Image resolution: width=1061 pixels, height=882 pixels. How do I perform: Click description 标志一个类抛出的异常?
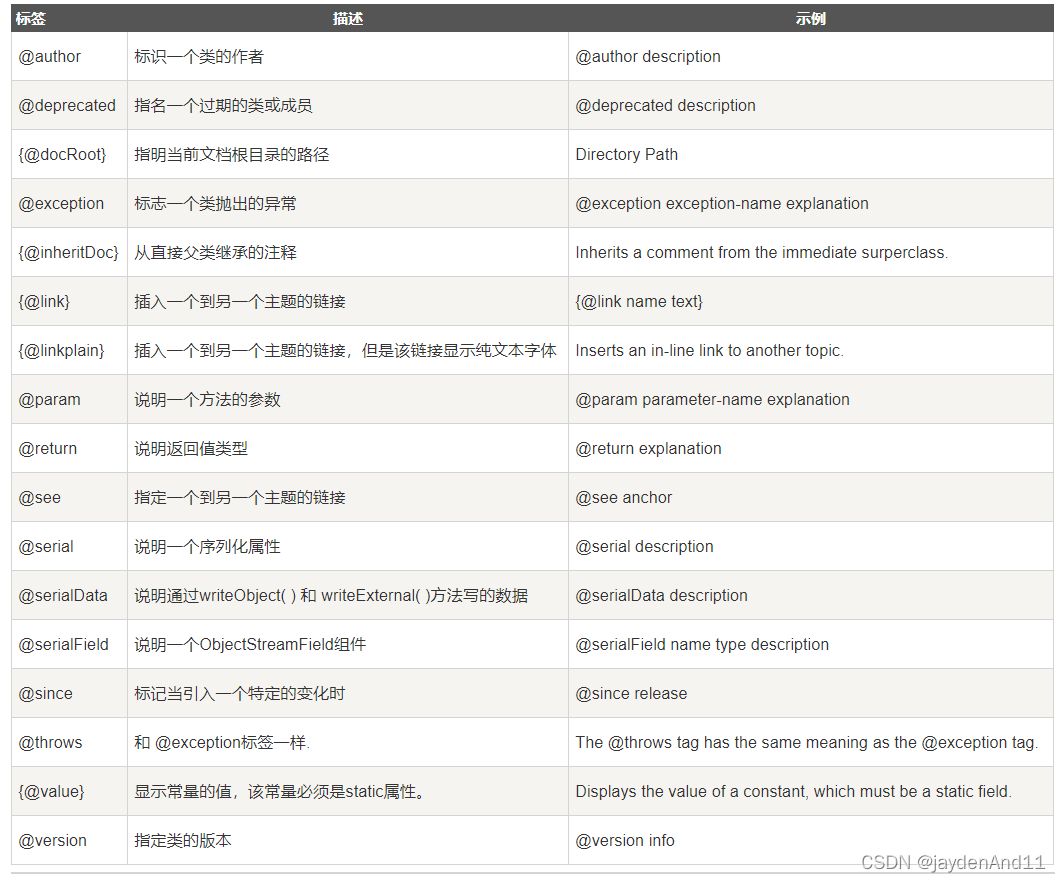click(215, 204)
